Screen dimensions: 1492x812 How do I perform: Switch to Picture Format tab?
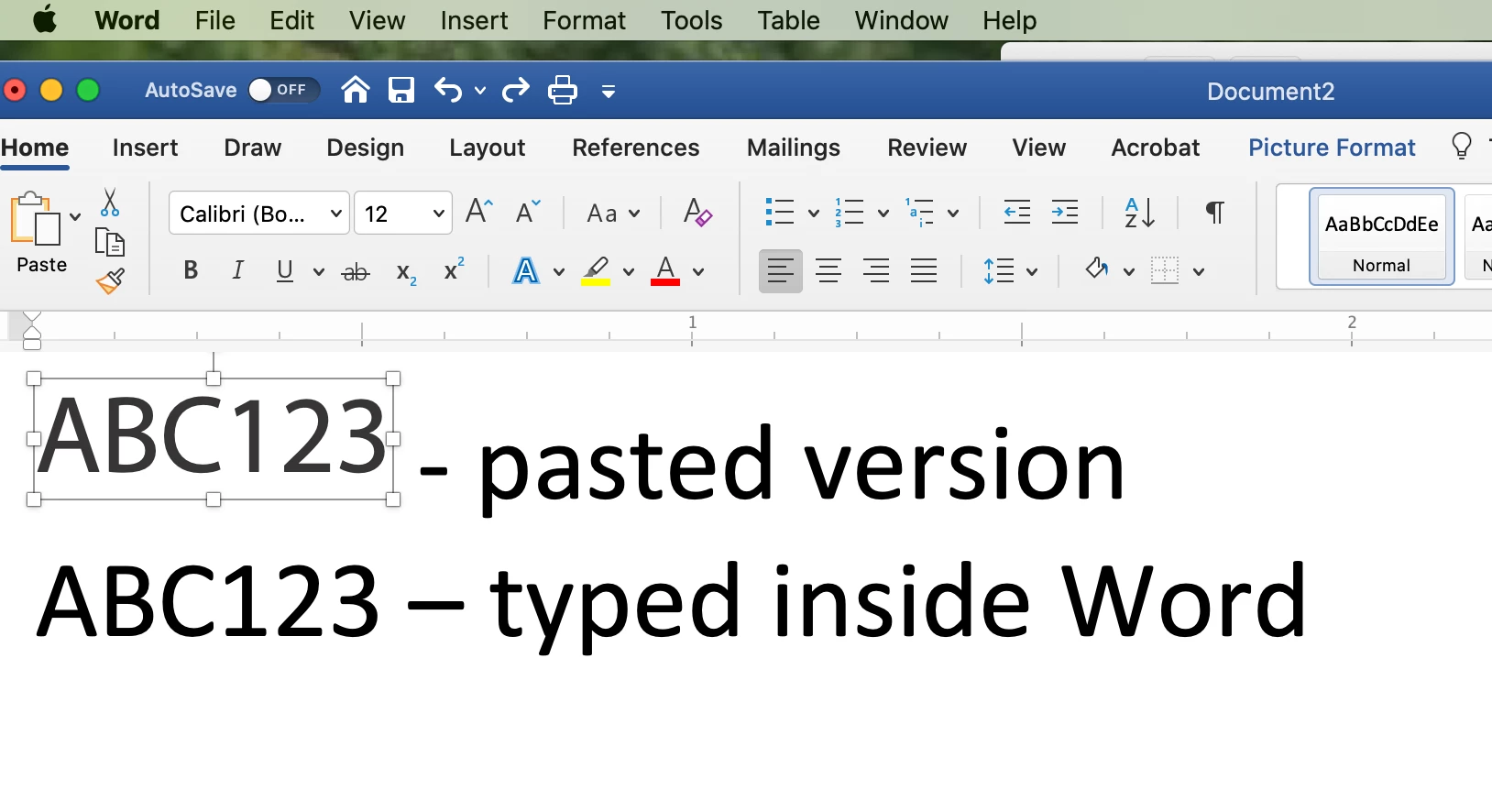point(1332,148)
